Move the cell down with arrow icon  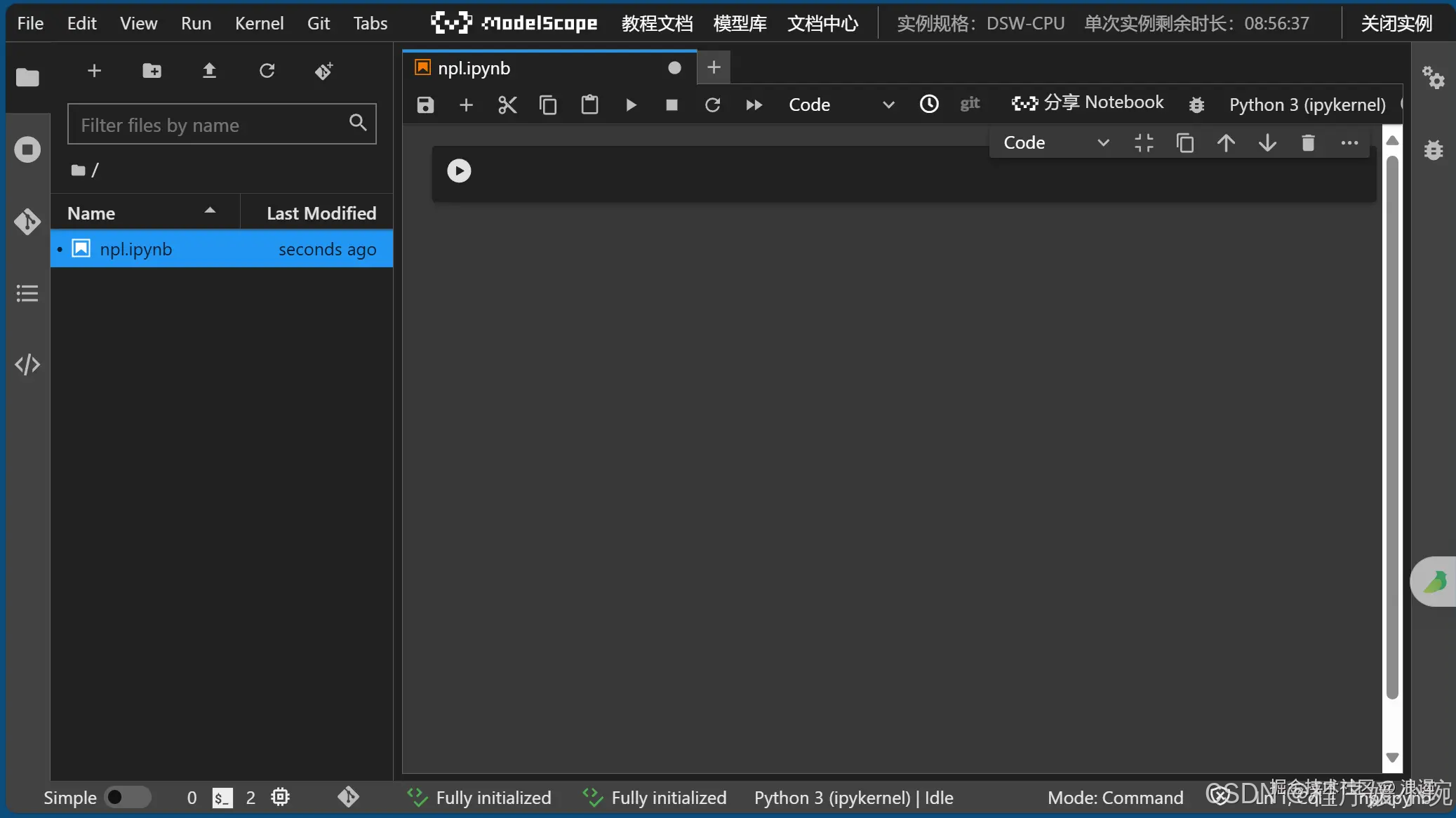[x=1267, y=143]
